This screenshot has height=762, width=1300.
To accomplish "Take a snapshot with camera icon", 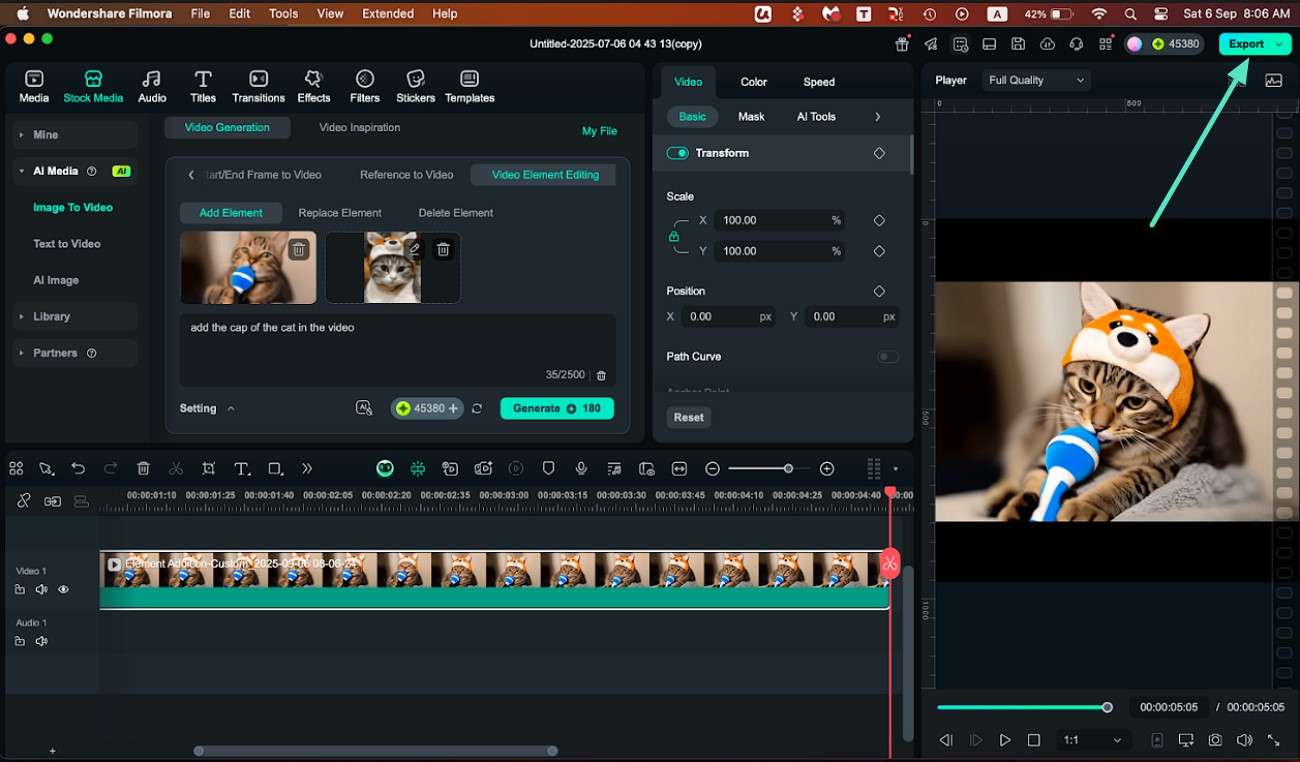I will click(x=1215, y=740).
